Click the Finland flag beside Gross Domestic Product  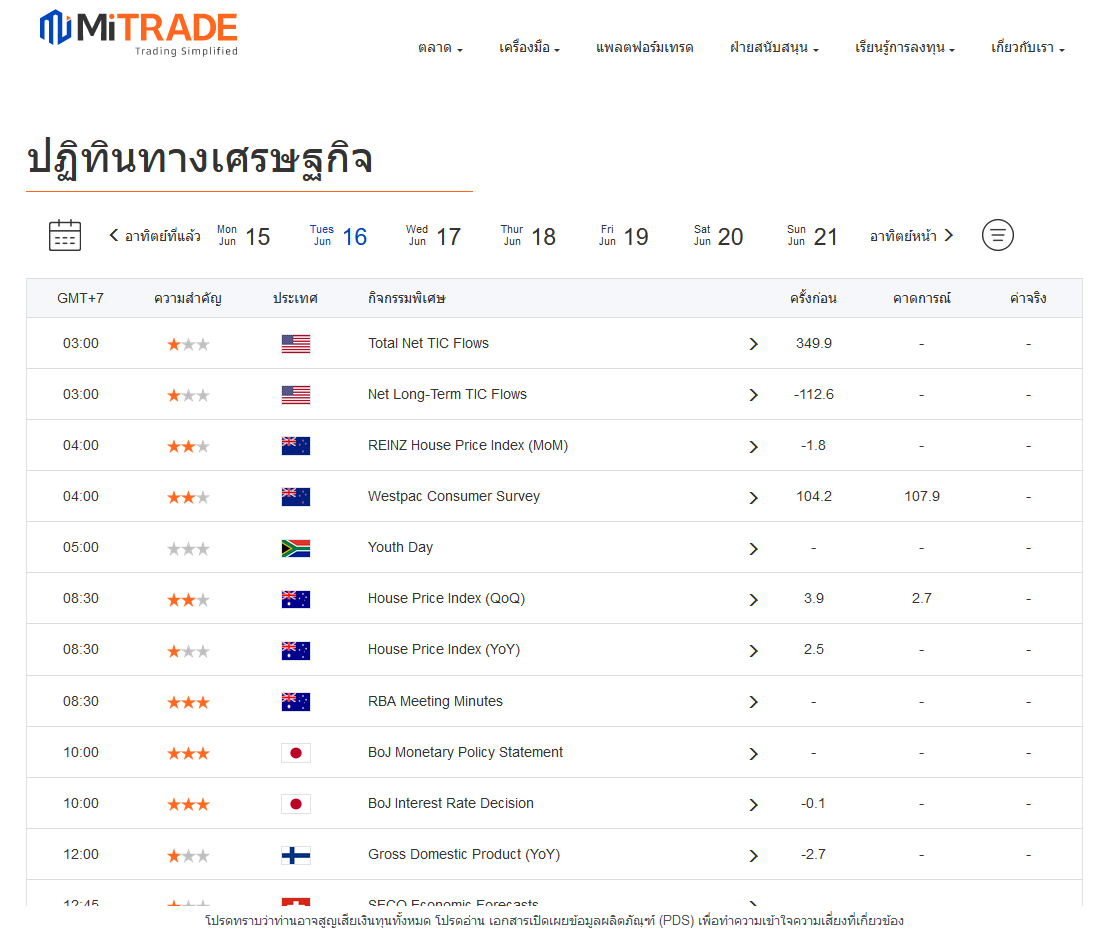pyautogui.click(x=296, y=855)
